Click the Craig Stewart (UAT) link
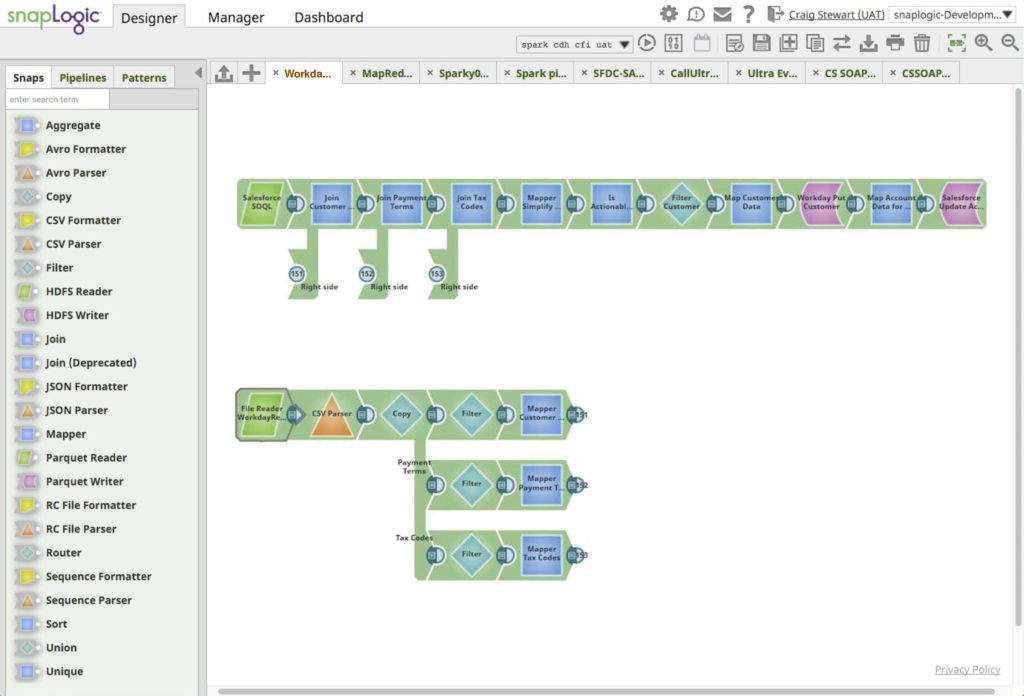 [836, 14]
